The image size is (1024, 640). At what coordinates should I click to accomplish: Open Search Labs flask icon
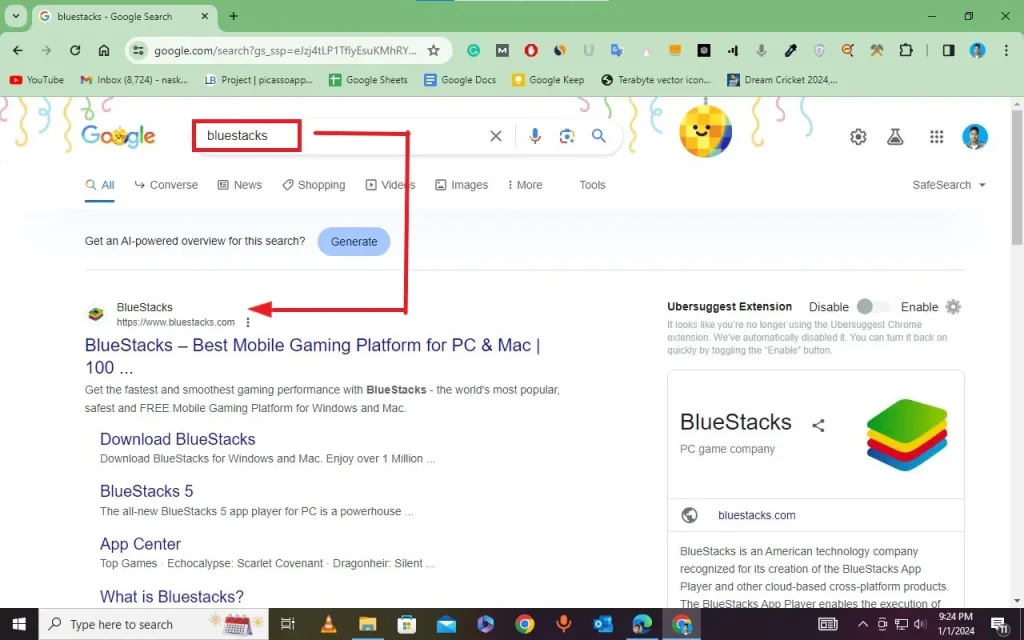(895, 136)
